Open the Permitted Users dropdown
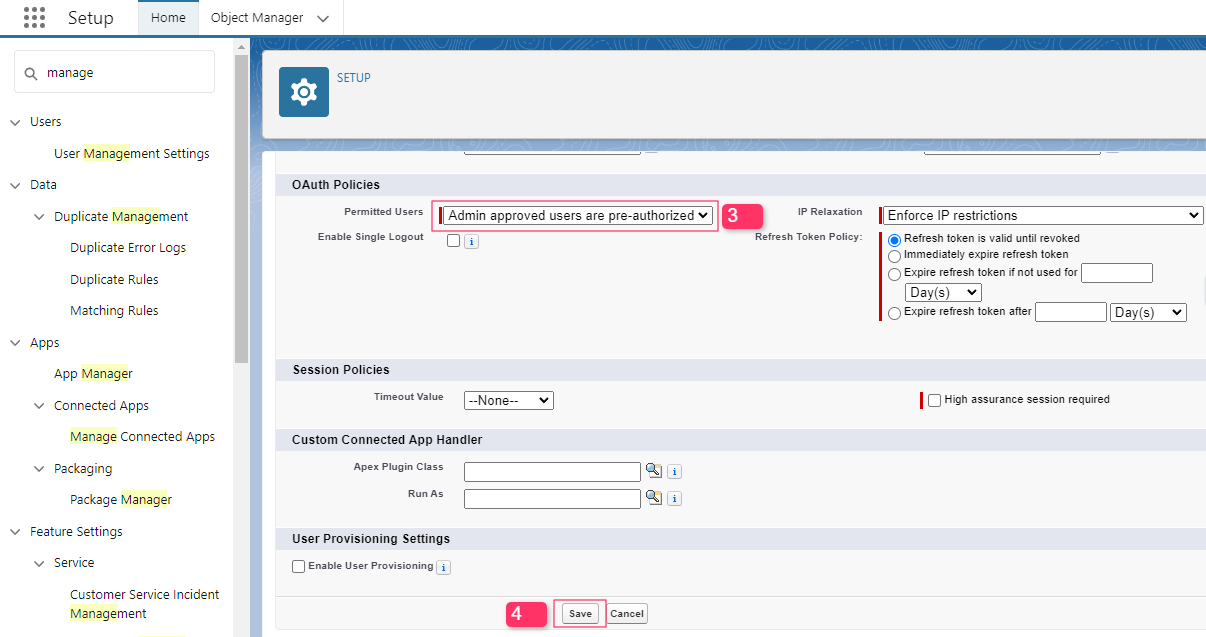The image size is (1206, 637). click(x=579, y=215)
